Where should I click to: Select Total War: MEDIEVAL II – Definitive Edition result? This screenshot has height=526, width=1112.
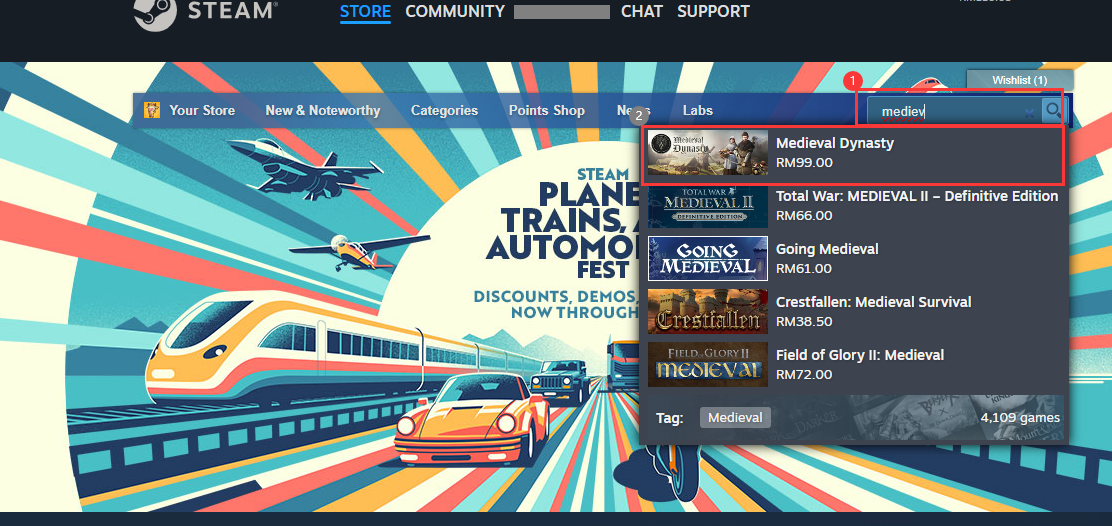(853, 206)
